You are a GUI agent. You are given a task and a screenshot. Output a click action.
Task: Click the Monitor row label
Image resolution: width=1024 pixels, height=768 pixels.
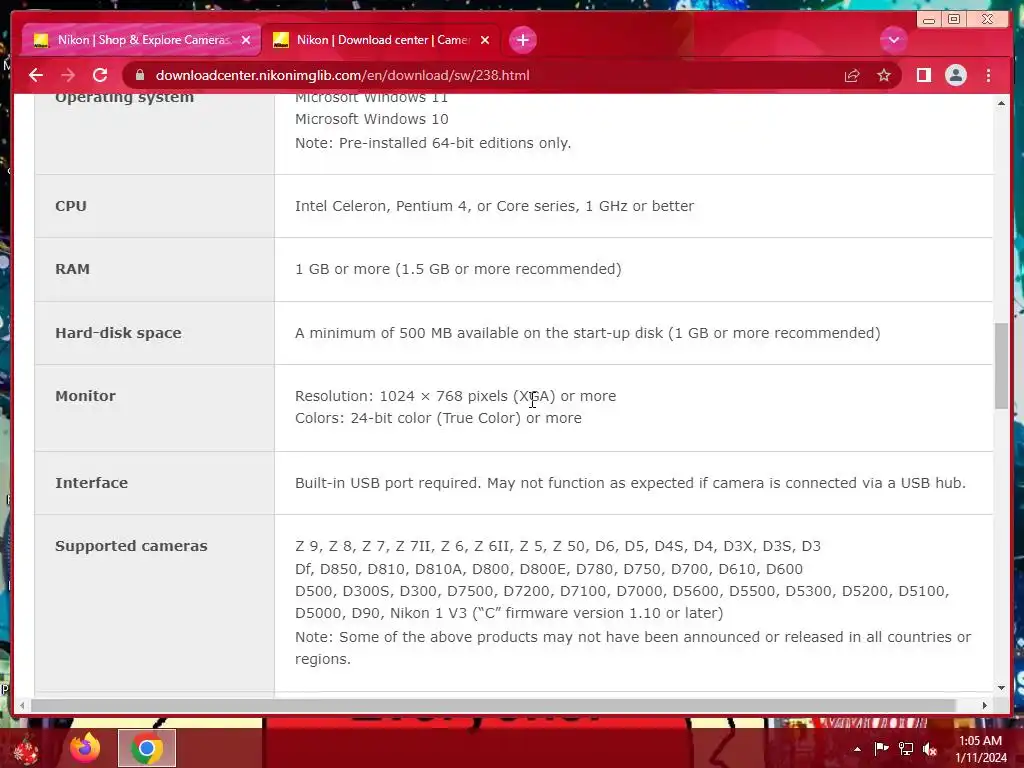86,396
